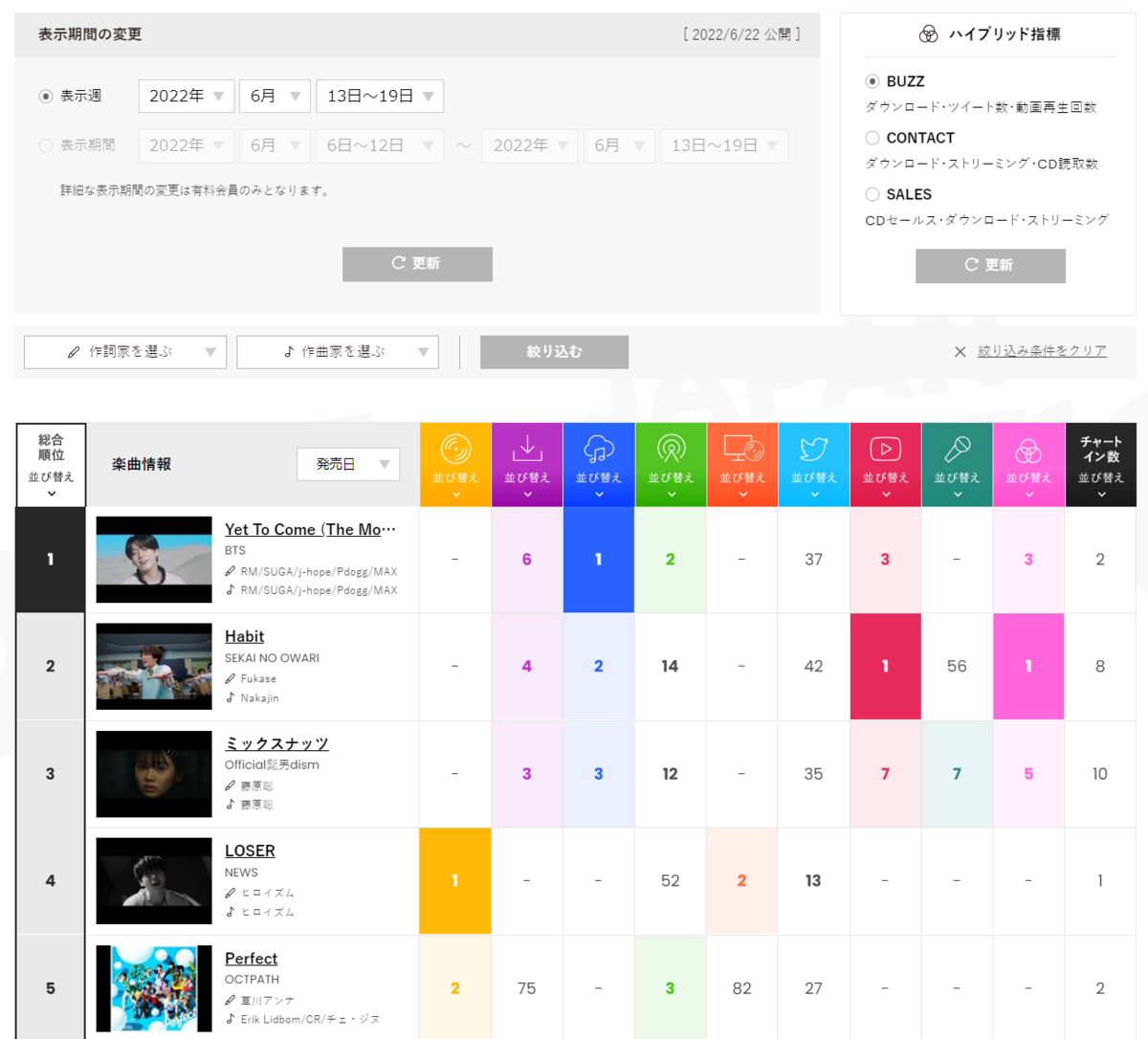Open the 作曲家を選ぶ composer dropdown

pos(338,352)
